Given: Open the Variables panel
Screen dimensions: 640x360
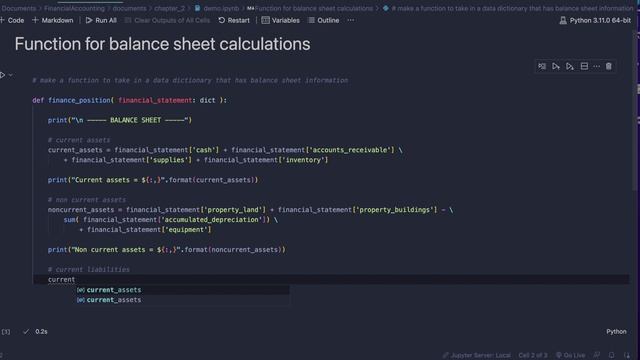Looking at the screenshot, I should (280, 20).
